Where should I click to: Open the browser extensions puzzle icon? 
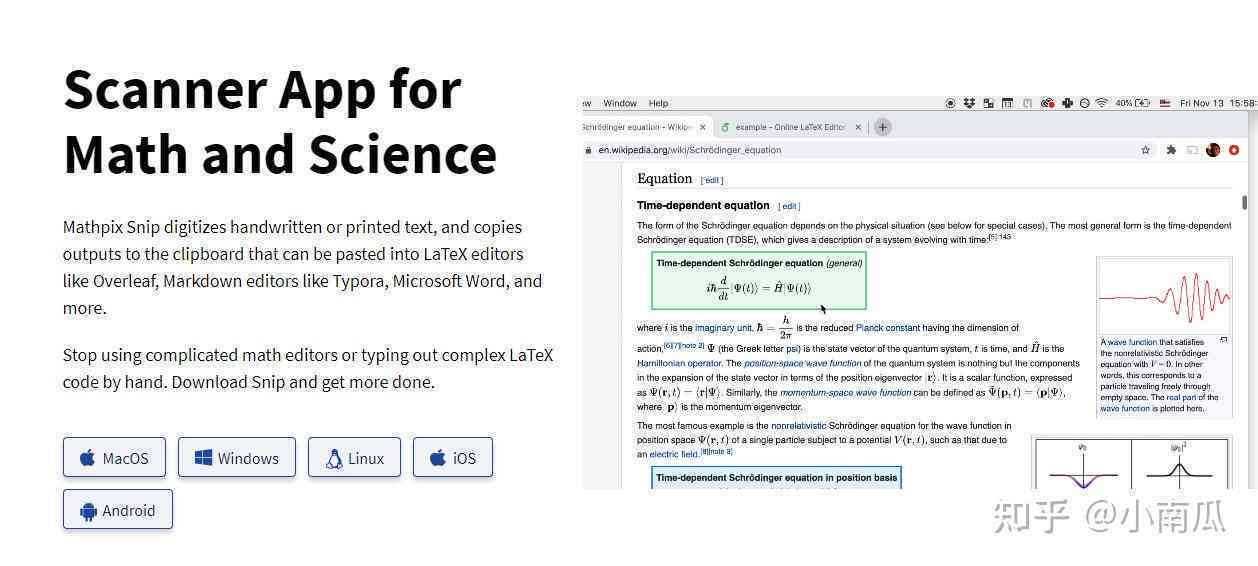click(x=1171, y=150)
